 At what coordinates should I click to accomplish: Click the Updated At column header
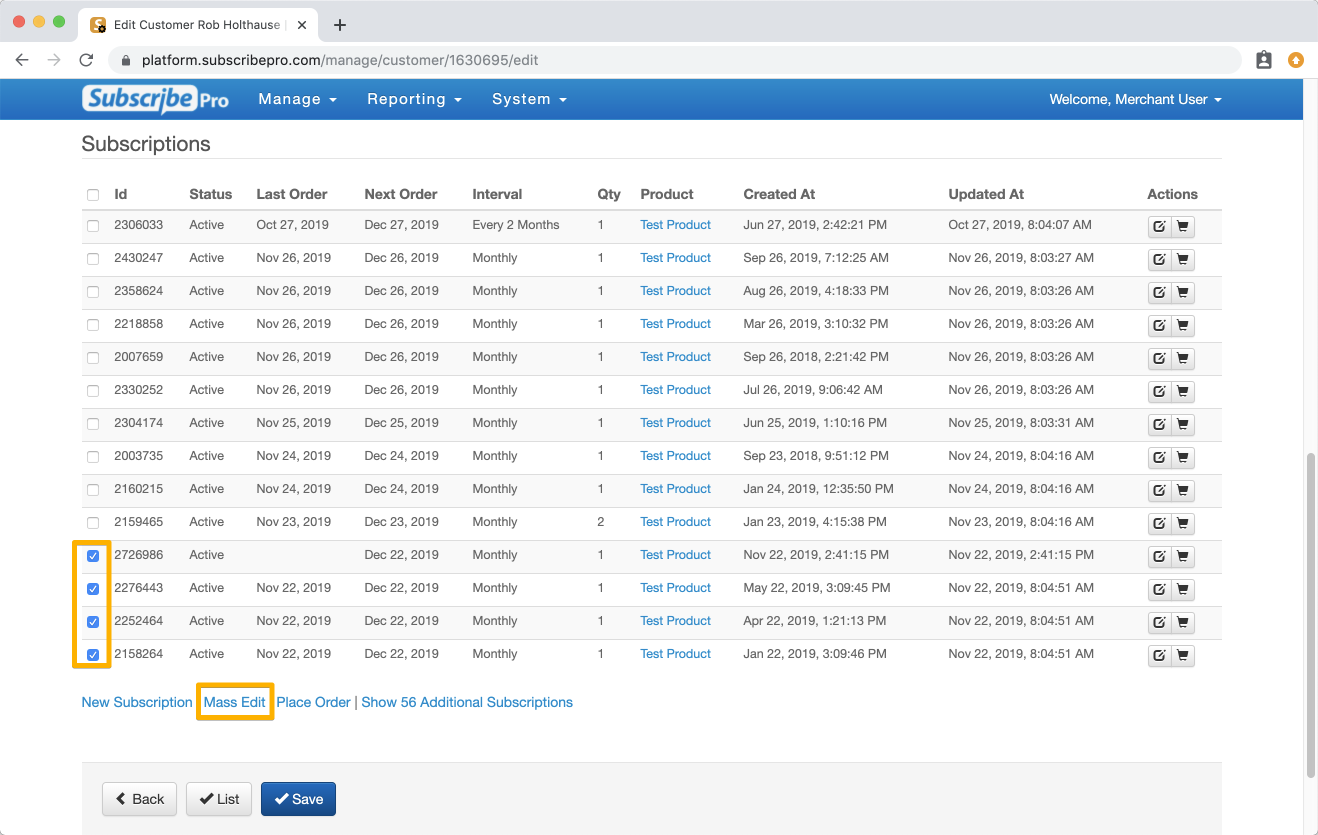point(986,194)
